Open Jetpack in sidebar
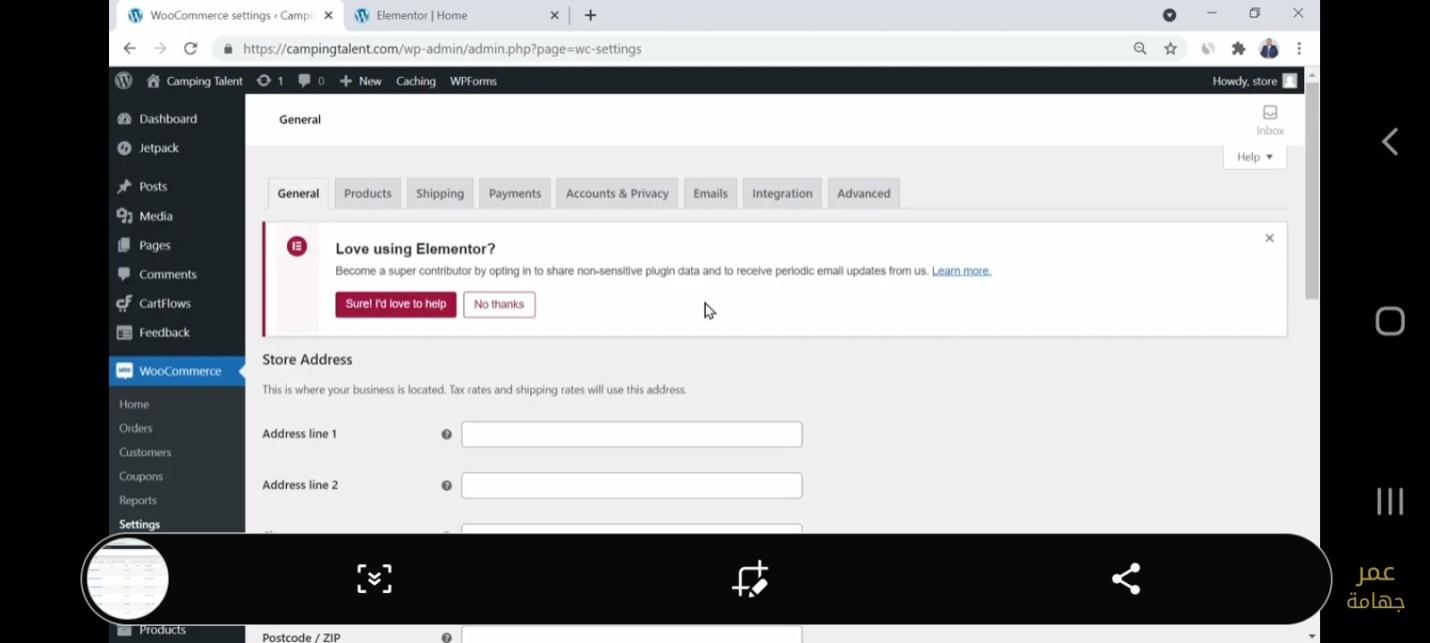 pos(159,148)
